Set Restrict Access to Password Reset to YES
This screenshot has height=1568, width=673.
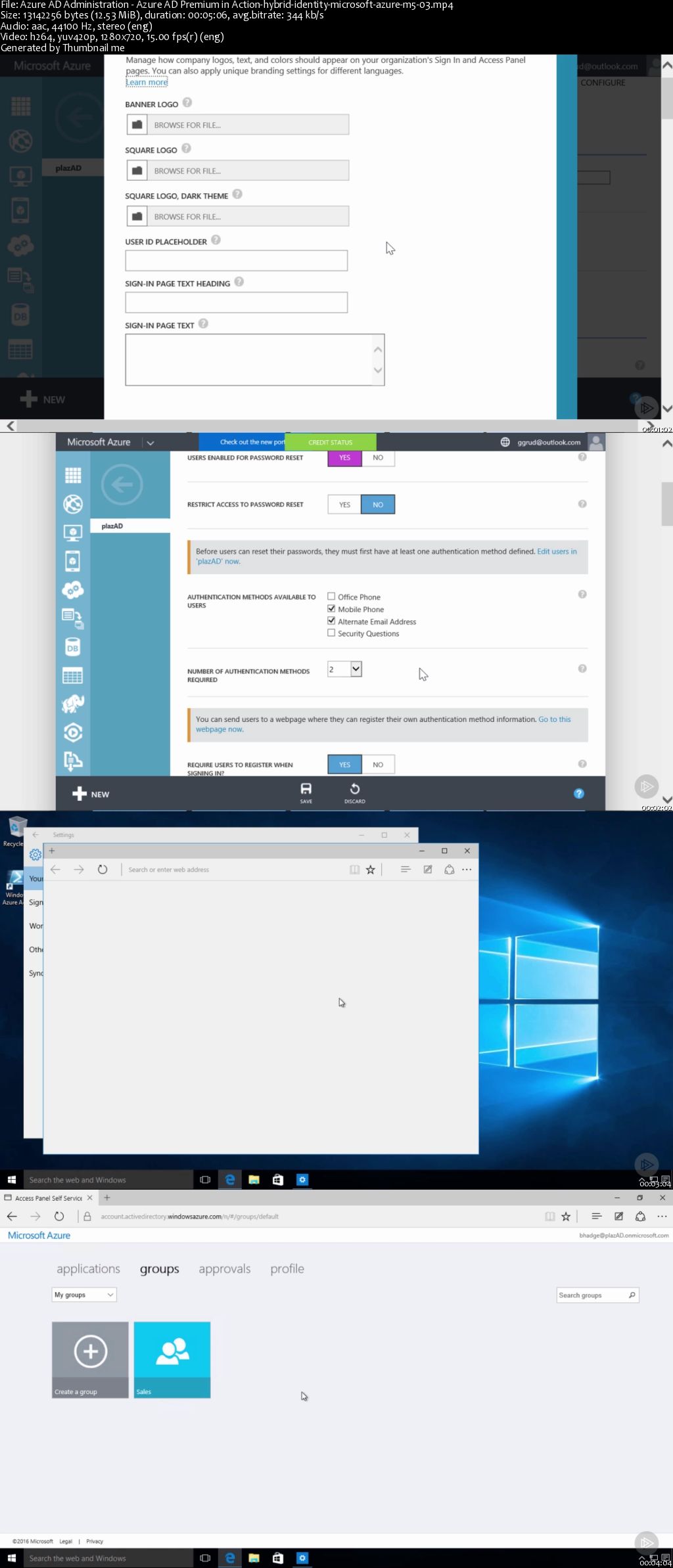344,504
